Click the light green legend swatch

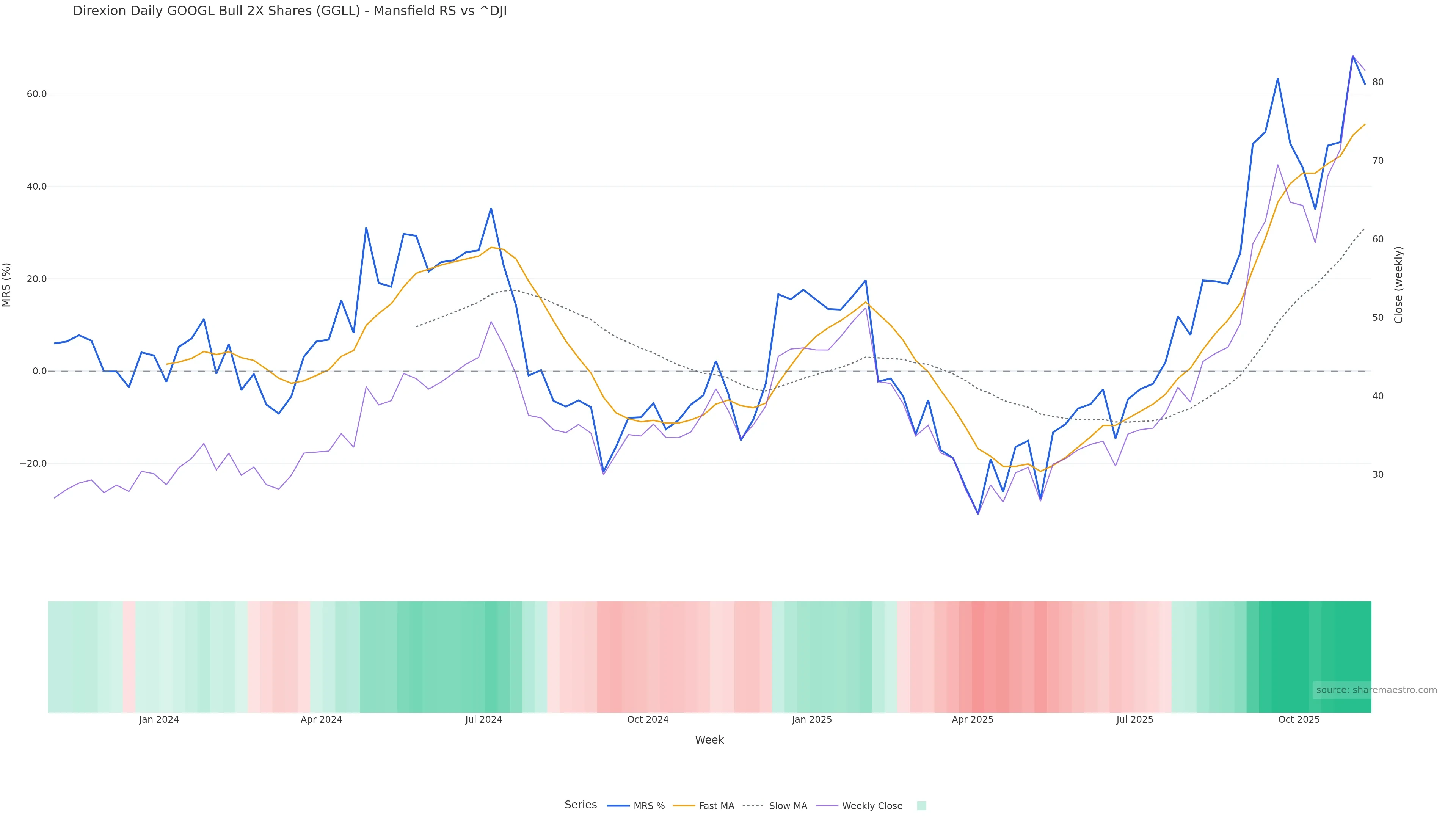[x=921, y=806]
